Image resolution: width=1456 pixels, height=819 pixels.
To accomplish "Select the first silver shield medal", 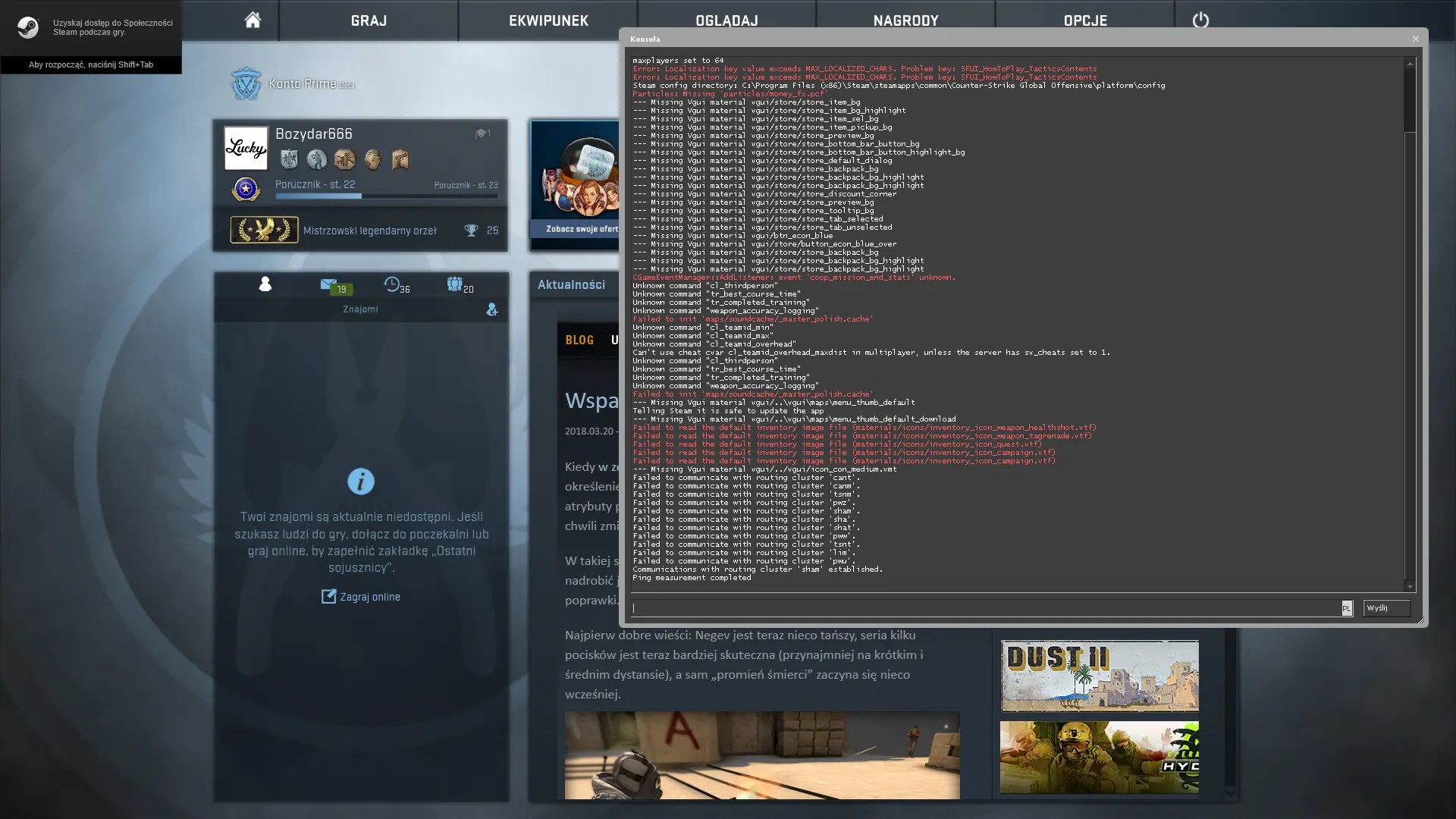I will point(289,159).
